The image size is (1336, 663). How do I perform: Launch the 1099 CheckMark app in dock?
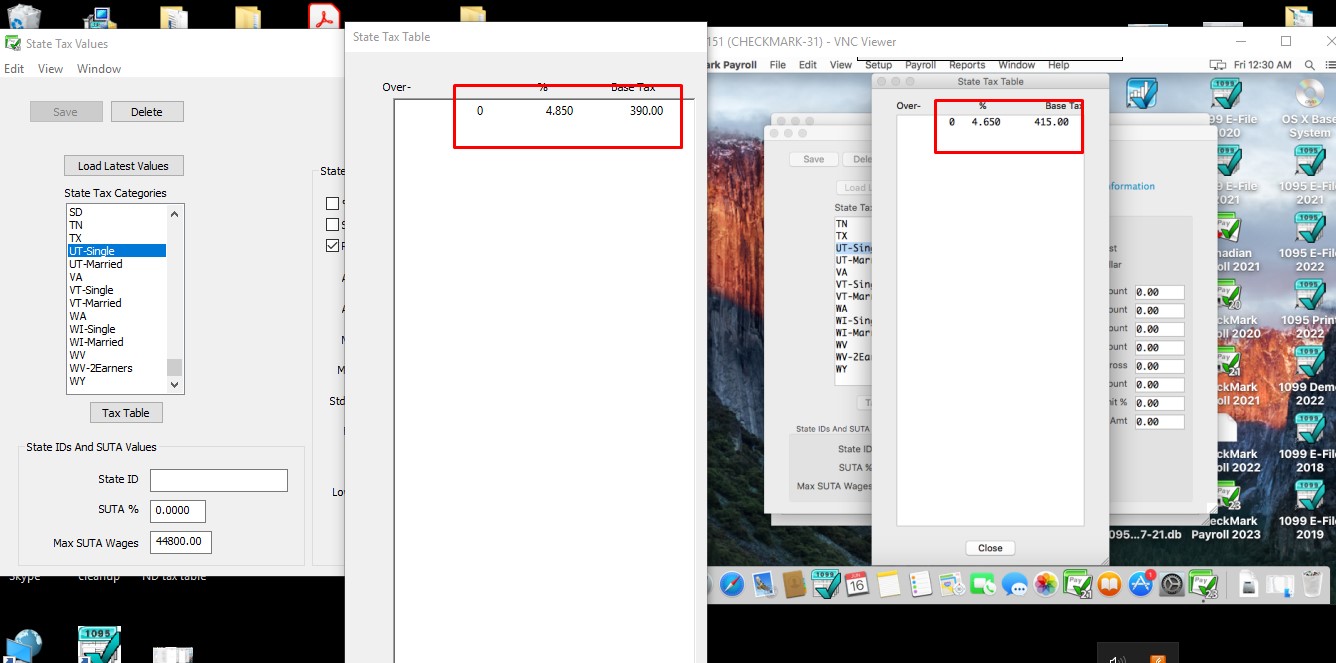826,584
